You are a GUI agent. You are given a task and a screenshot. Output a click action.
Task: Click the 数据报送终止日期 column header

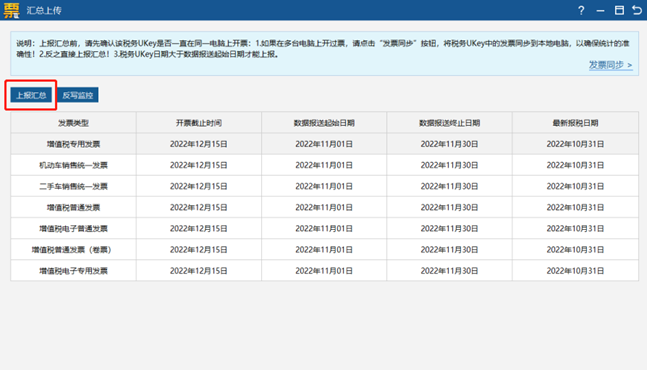click(449, 123)
